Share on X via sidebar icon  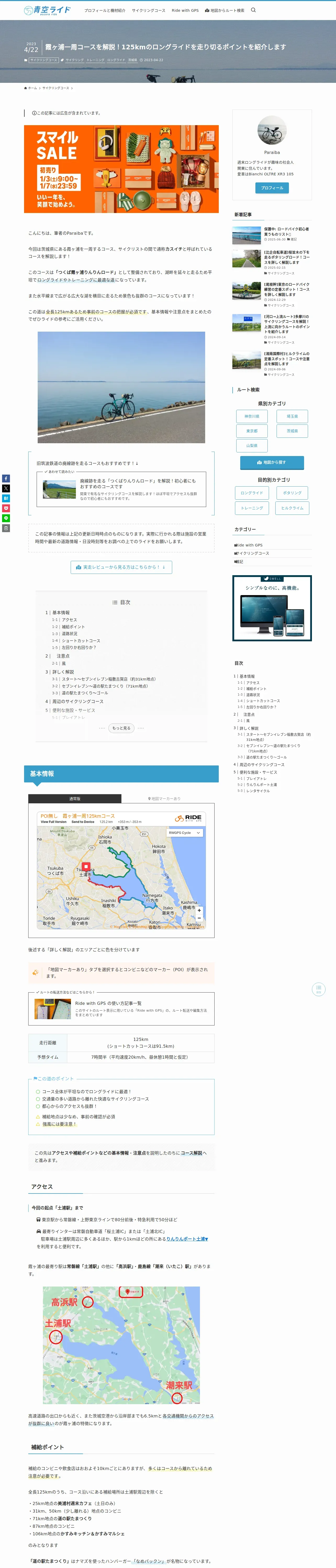click(6, 488)
